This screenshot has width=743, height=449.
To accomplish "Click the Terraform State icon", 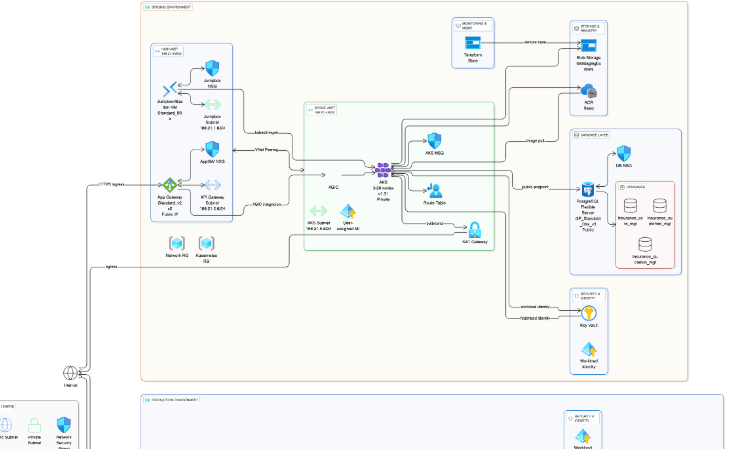I will pyautogui.click(x=473, y=44).
